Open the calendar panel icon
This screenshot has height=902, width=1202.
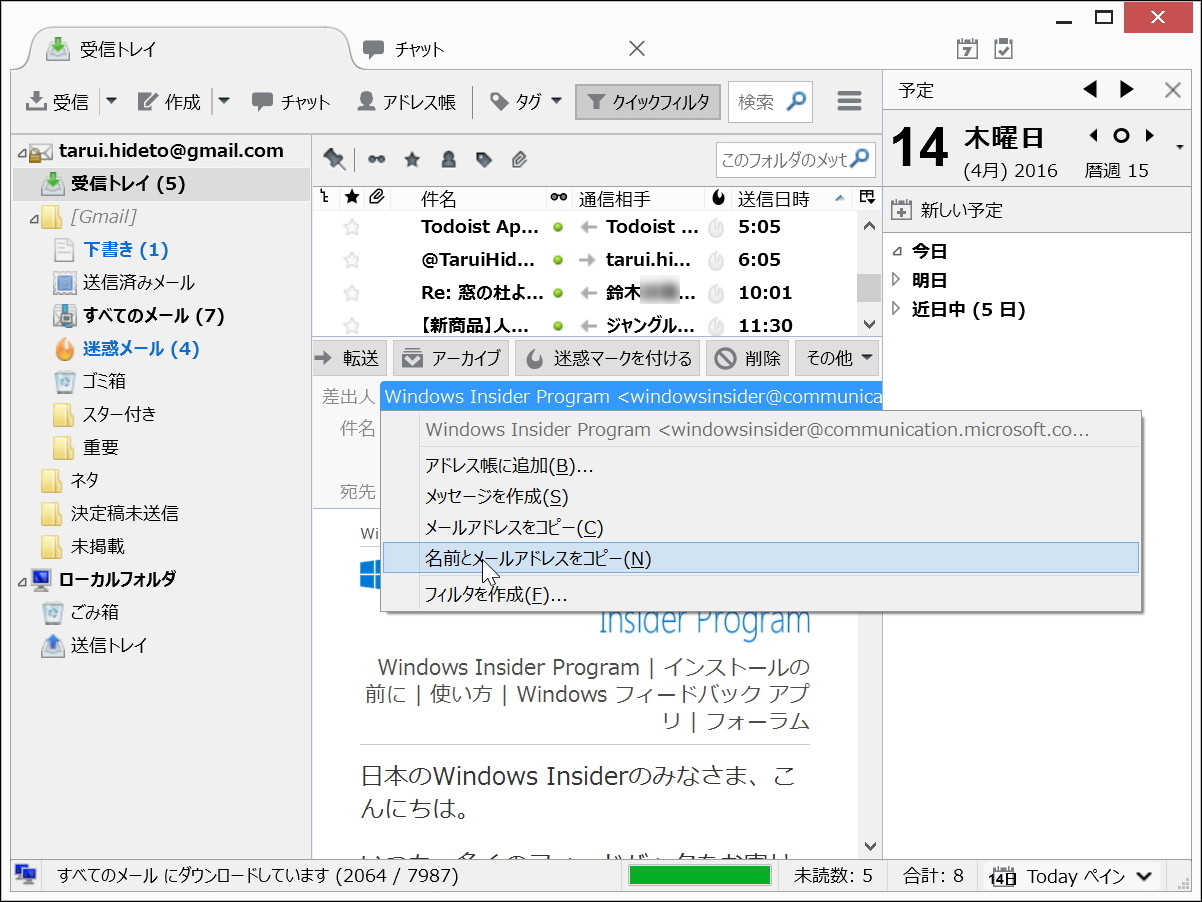point(966,47)
